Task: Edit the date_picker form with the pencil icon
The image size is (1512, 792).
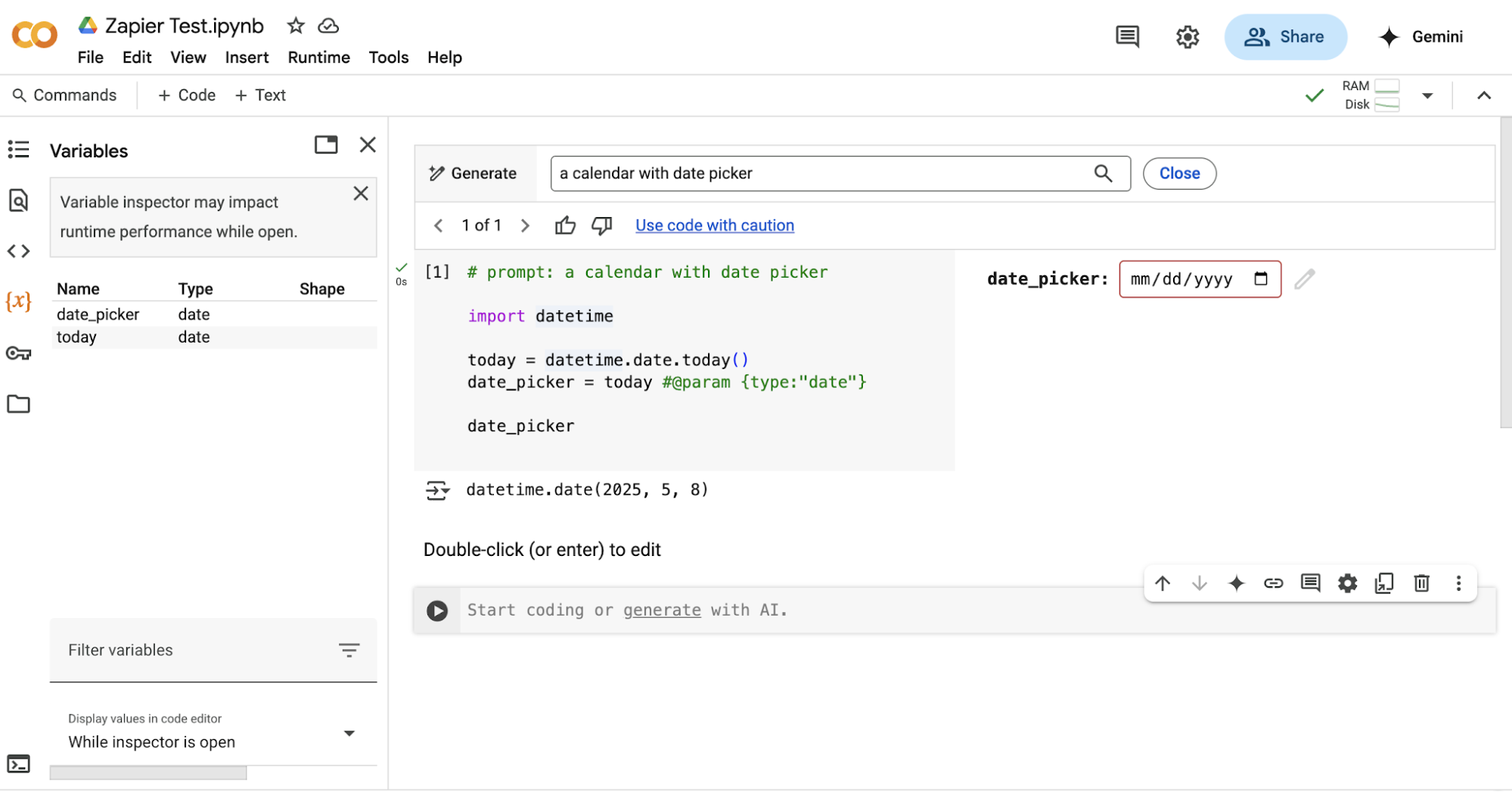Action: (x=1305, y=278)
